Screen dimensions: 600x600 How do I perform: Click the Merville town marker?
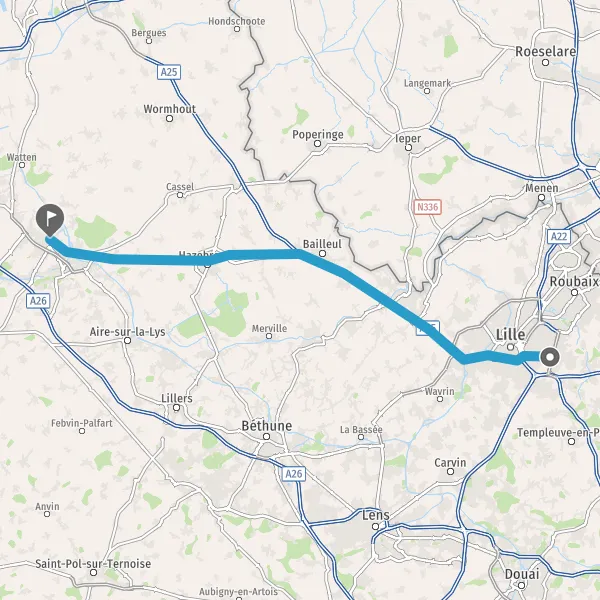[x=269, y=336]
